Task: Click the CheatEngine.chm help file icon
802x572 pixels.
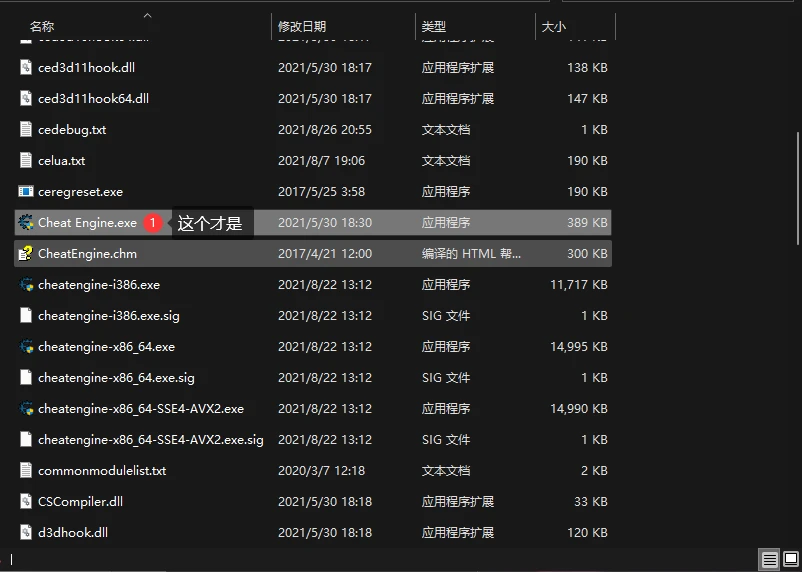Action: pos(26,253)
